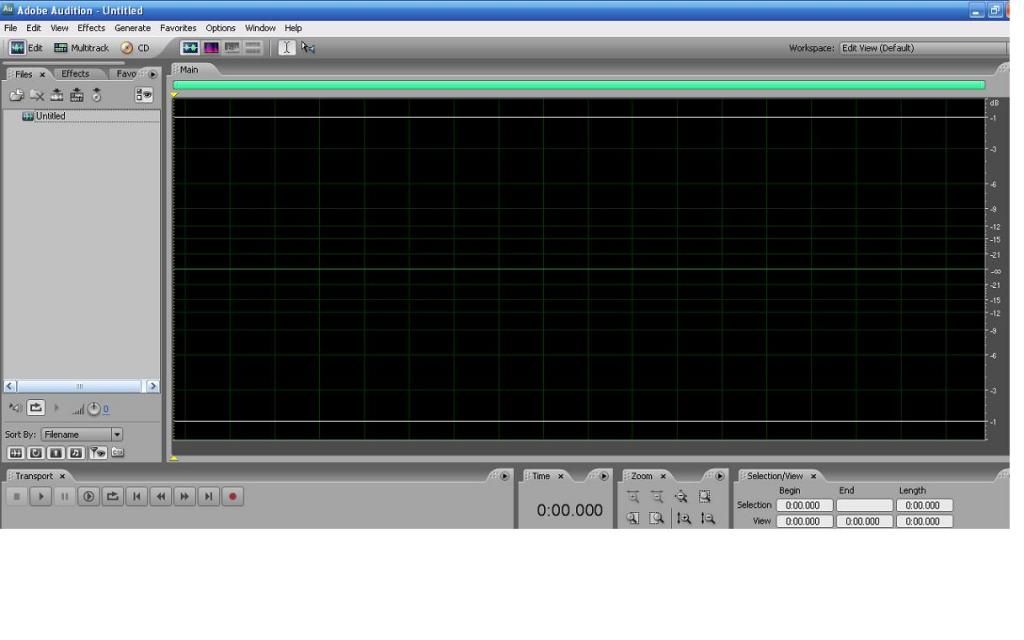Toggle Auto-play in Files panel
The image size is (1024, 640).
(x=14, y=408)
